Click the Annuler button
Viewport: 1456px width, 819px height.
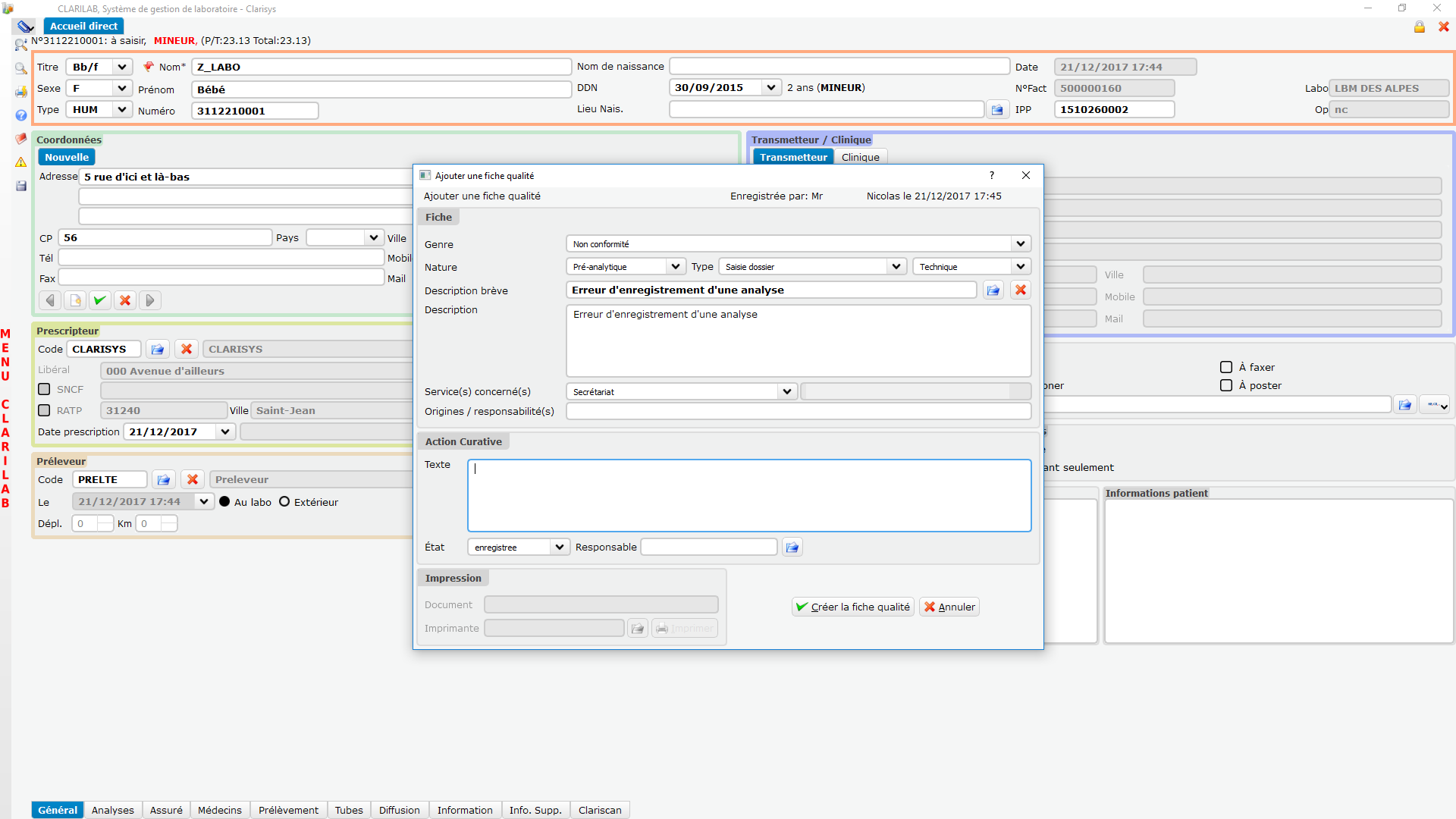[949, 607]
